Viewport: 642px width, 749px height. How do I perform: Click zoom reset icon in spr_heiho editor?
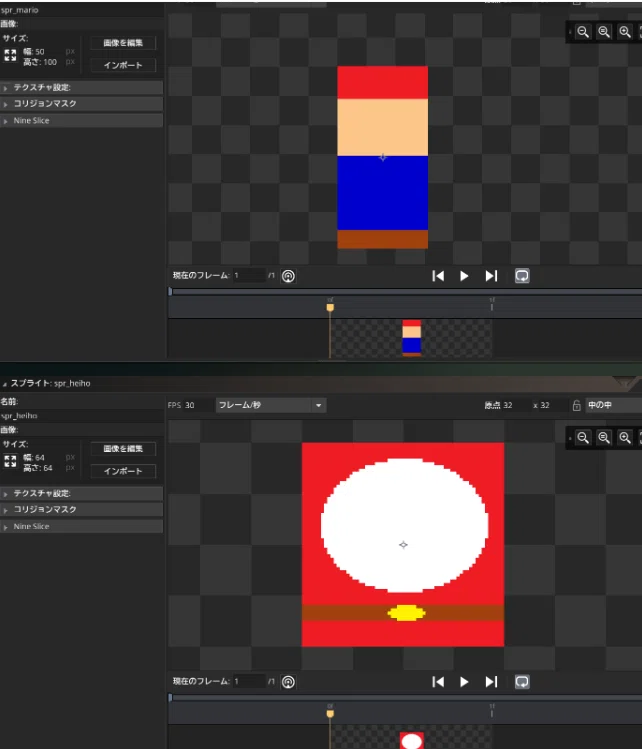click(604, 438)
